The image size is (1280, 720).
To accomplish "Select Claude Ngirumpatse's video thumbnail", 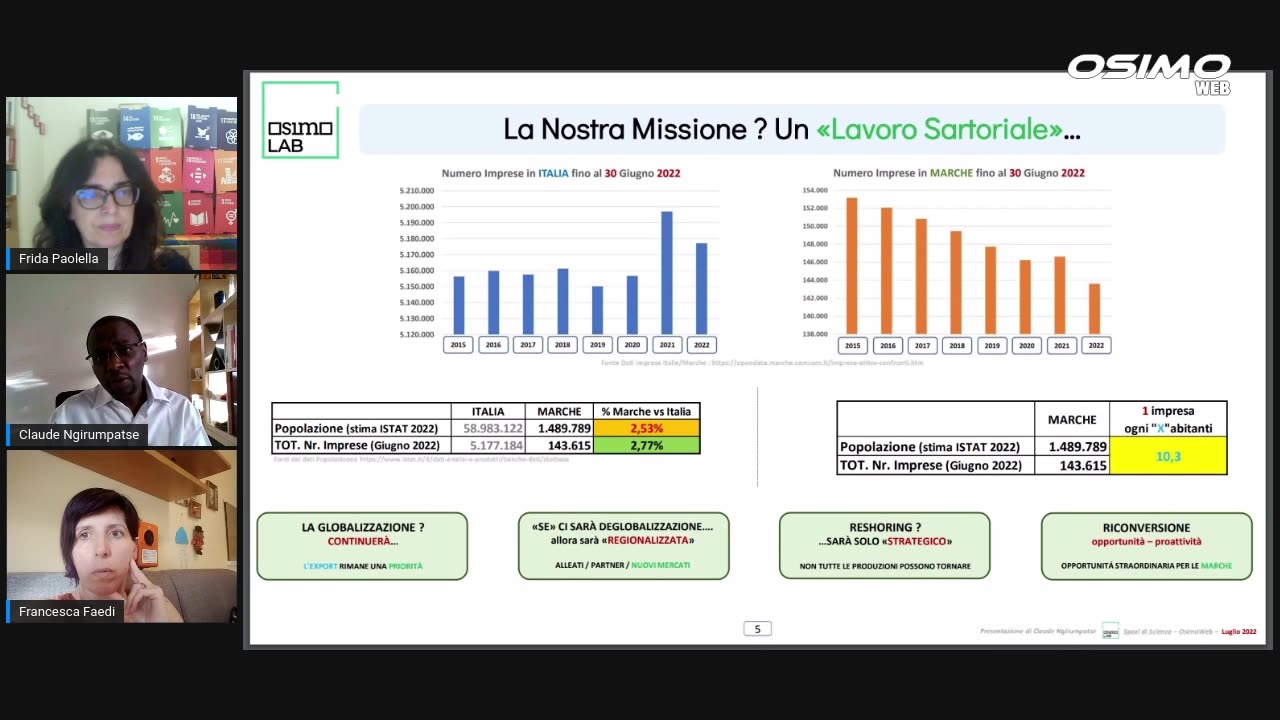I will 122,360.
